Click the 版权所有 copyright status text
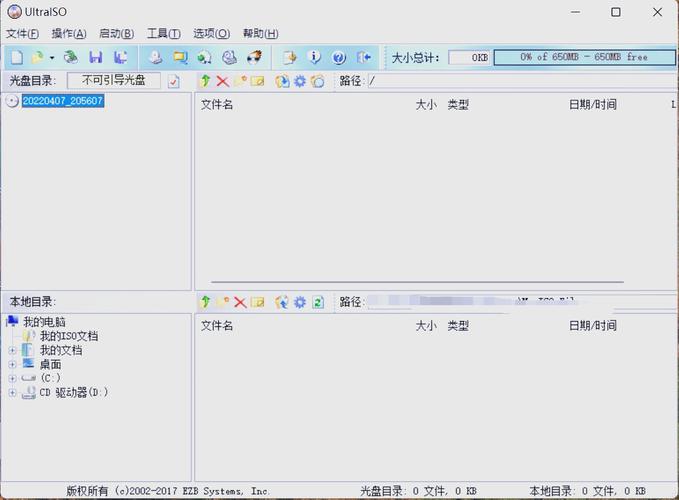This screenshot has width=679, height=500. tap(168, 491)
